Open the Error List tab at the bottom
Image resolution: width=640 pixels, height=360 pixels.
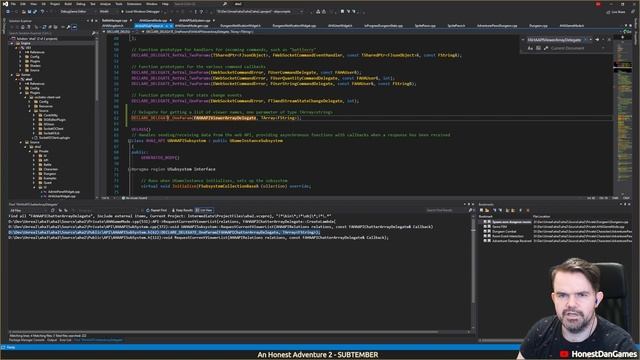click(65, 340)
